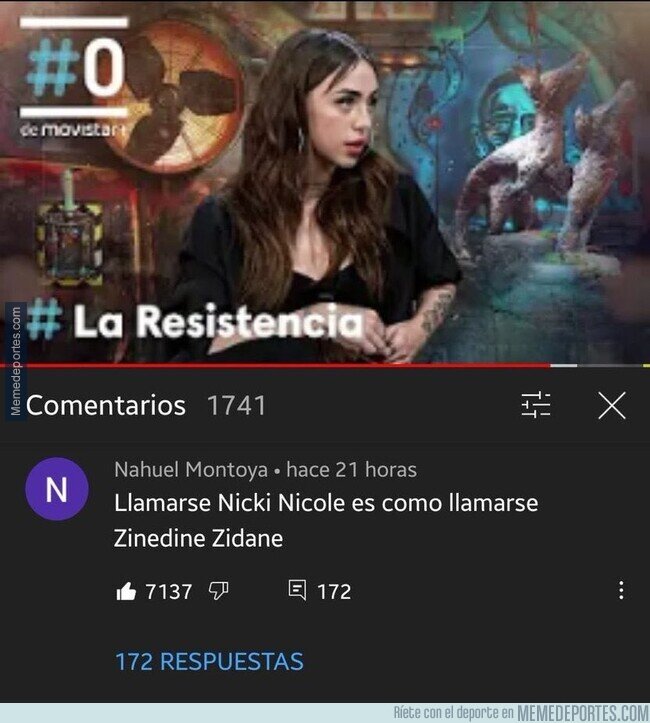Viewport: 650px width, 723px height.
Task: Click the 172 replies count number
Action: pos(334,592)
